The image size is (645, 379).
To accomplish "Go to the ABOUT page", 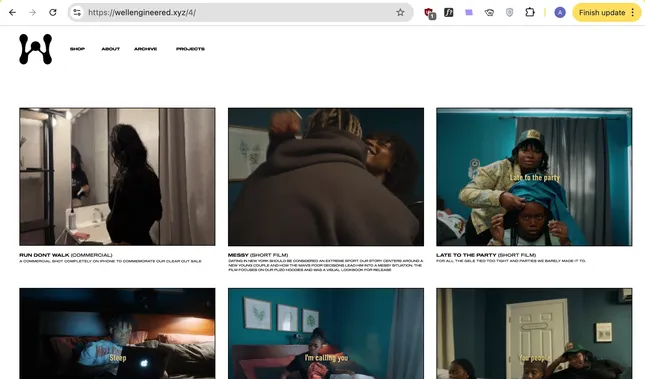I will 111,49.
